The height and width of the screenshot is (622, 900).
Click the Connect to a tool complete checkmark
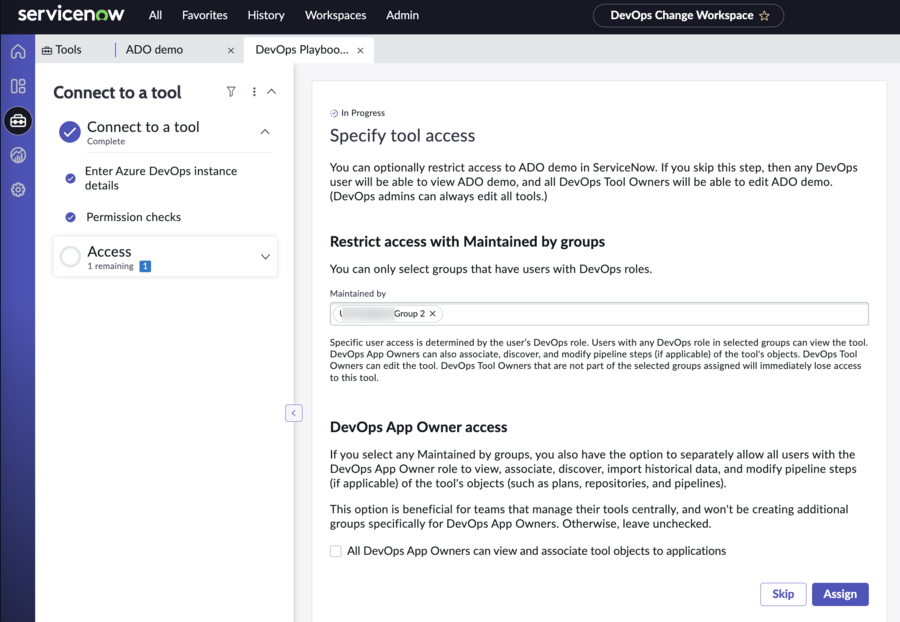(70, 132)
